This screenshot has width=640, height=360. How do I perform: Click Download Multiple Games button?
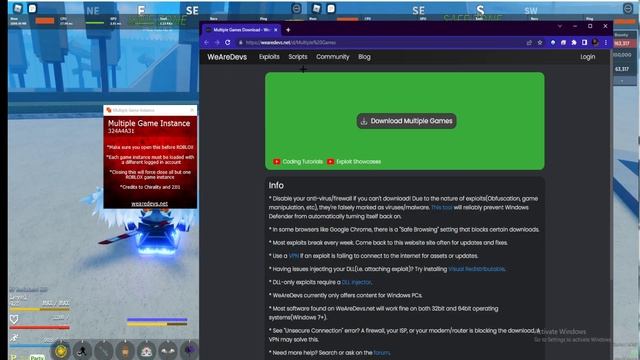(x=407, y=121)
